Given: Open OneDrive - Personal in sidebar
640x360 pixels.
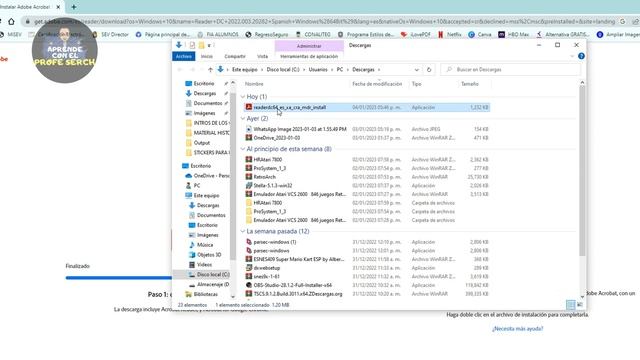Looking at the screenshot, I should (207, 176).
